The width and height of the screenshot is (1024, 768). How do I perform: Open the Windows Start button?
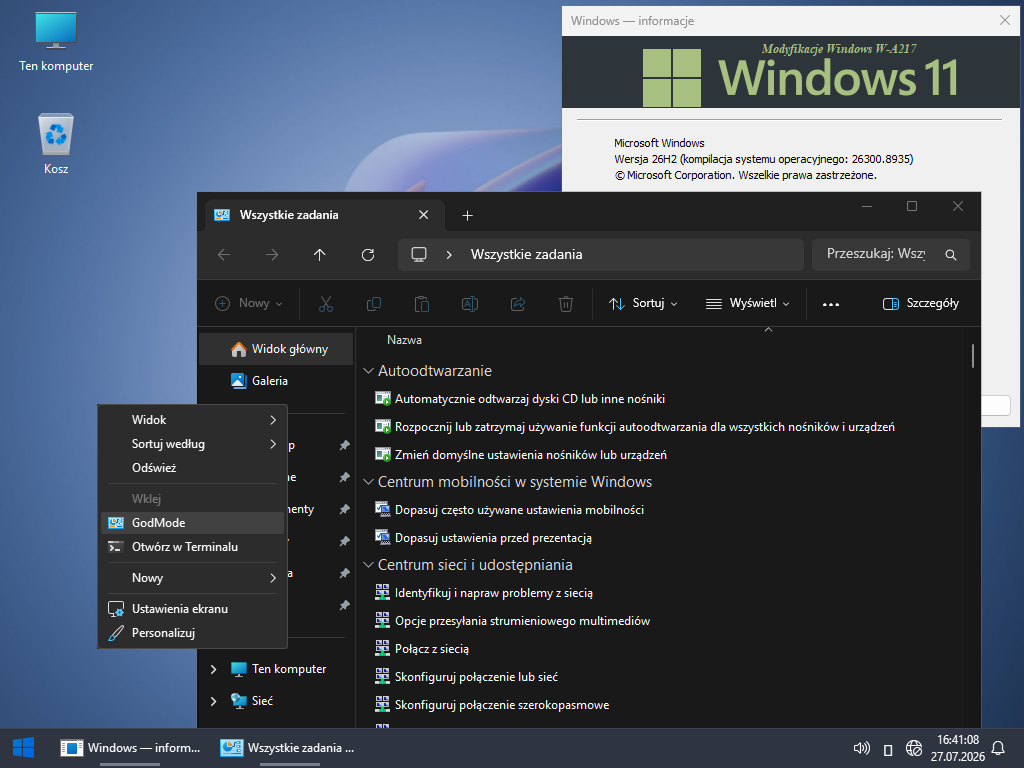[x=24, y=748]
